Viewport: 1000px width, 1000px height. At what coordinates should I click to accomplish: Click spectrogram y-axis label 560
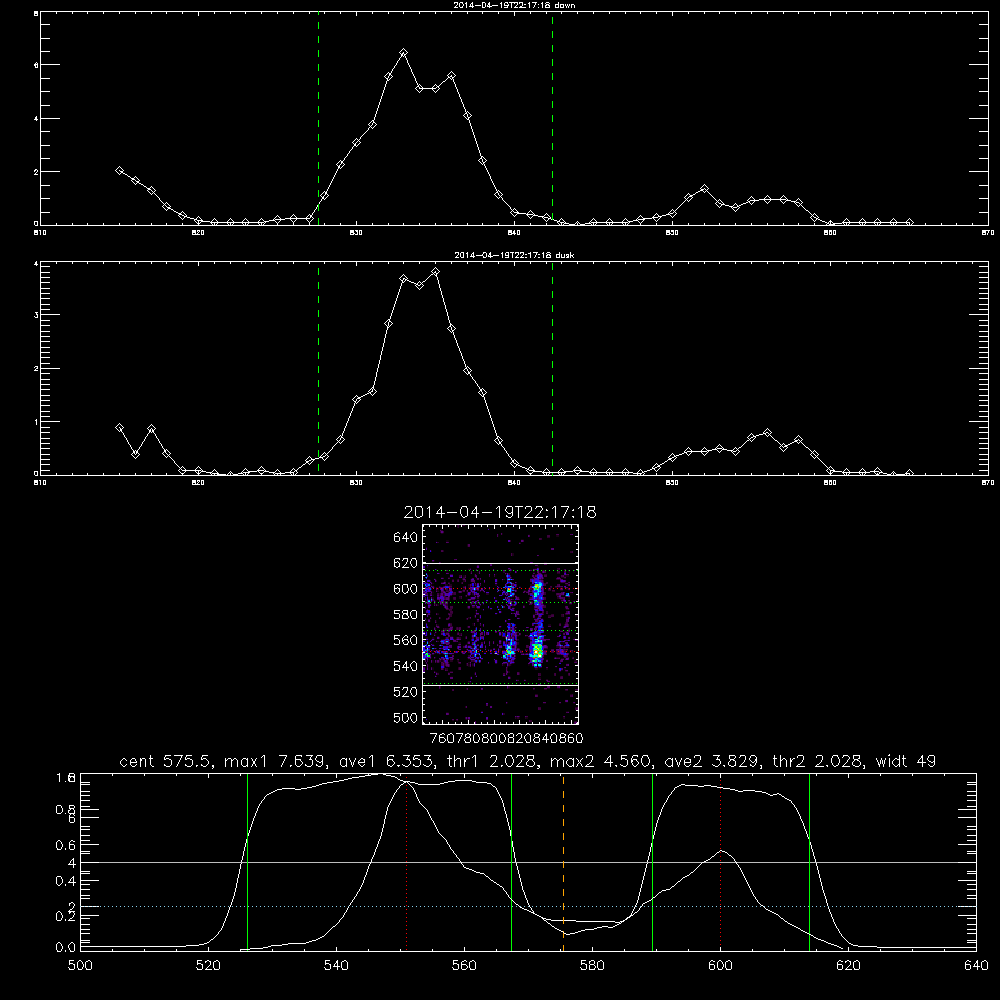[406, 640]
